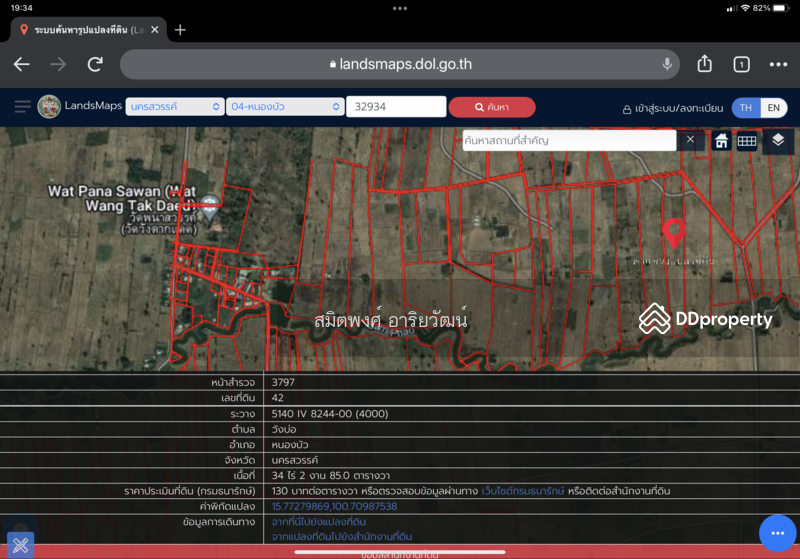This screenshot has height=559, width=800.
Task: Tap the microphone icon in address bar
Action: [x=667, y=64]
